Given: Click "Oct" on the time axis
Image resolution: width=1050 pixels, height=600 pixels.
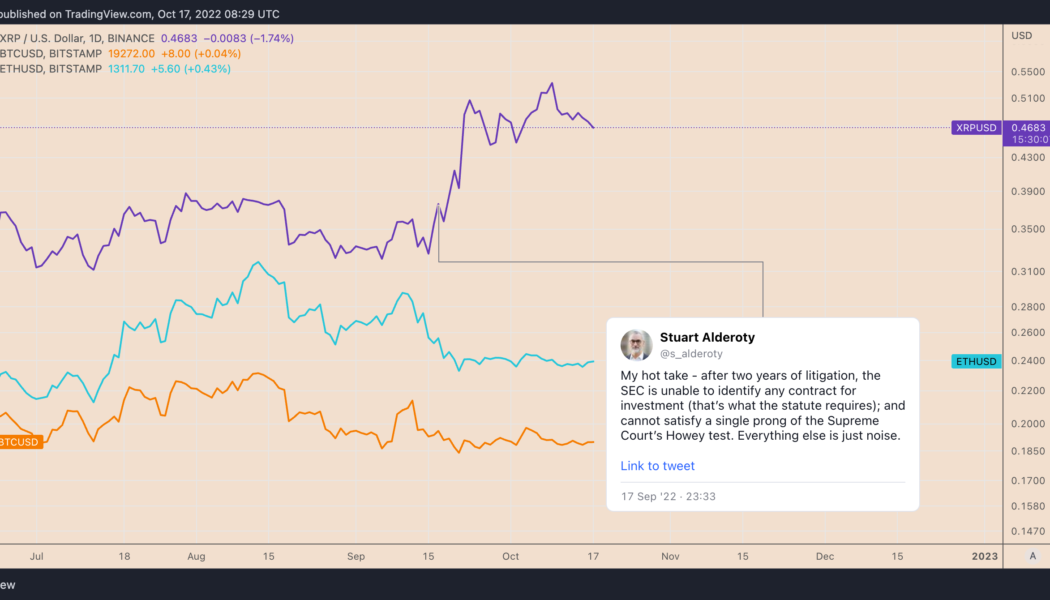Looking at the screenshot, I should point(510,556).
